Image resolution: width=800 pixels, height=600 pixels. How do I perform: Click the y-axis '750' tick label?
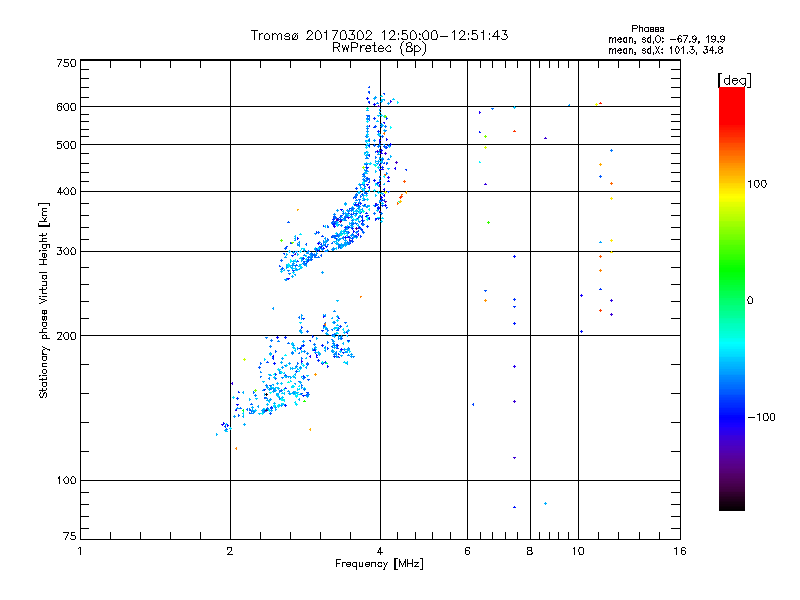click(66, 63)
